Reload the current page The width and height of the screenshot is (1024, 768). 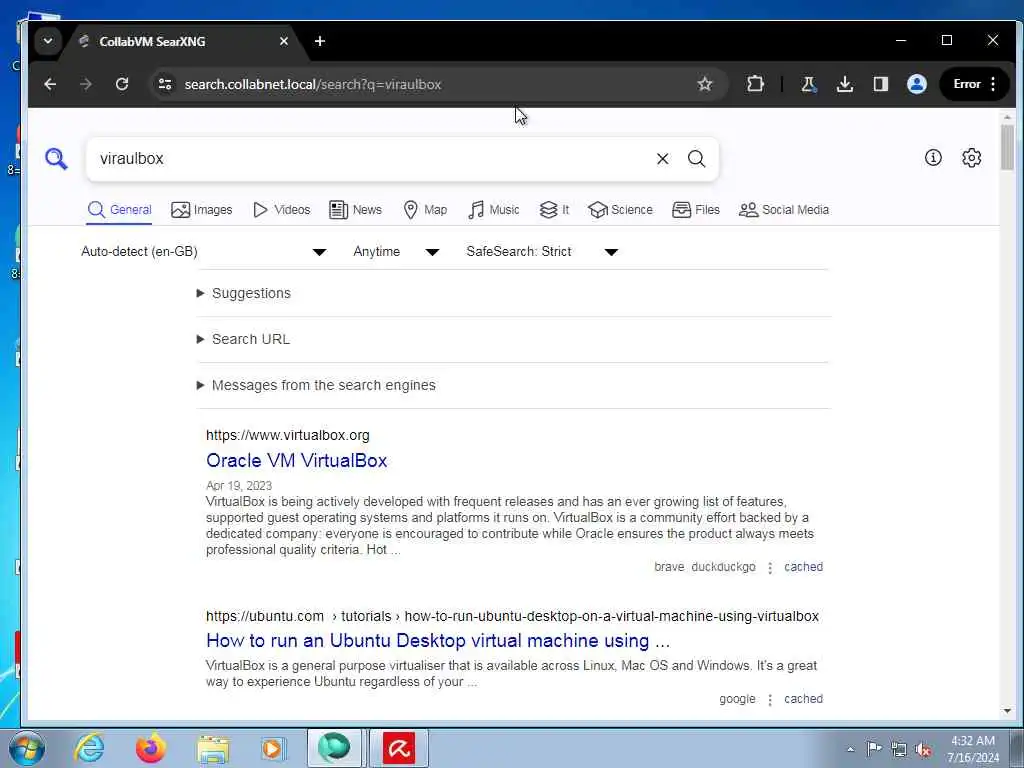point(121,84)
